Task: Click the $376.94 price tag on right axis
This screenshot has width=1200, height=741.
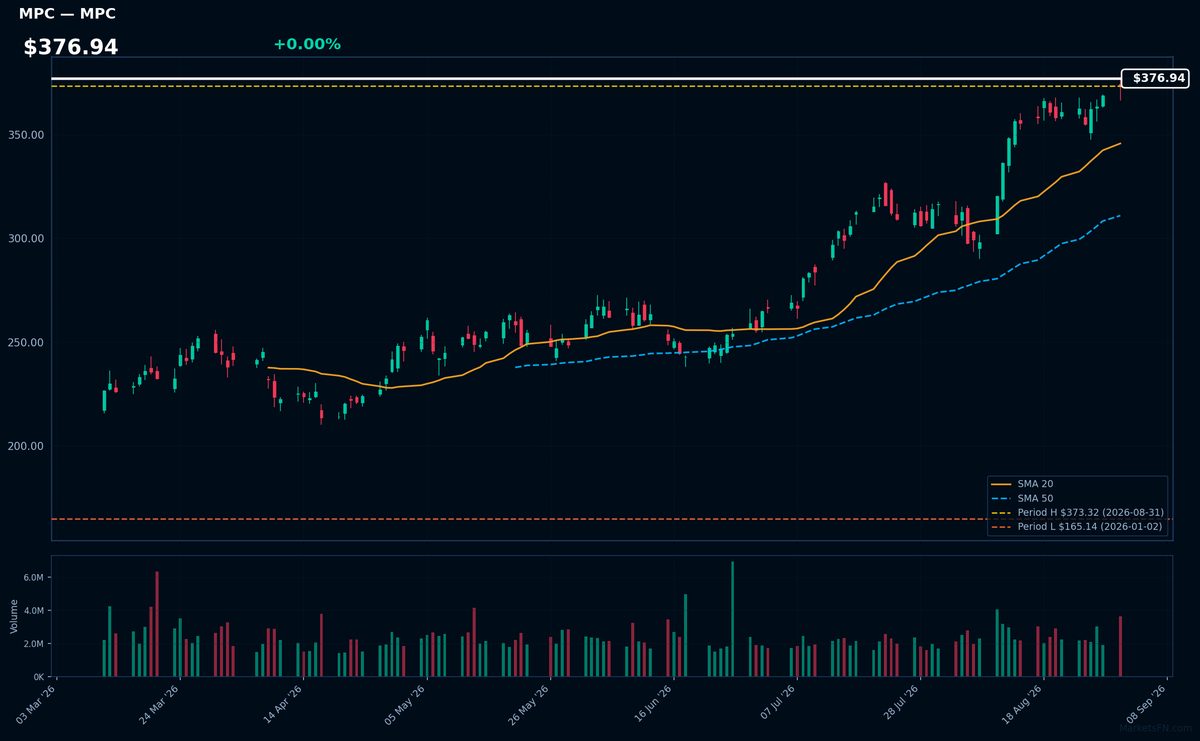Action: 1155,78
